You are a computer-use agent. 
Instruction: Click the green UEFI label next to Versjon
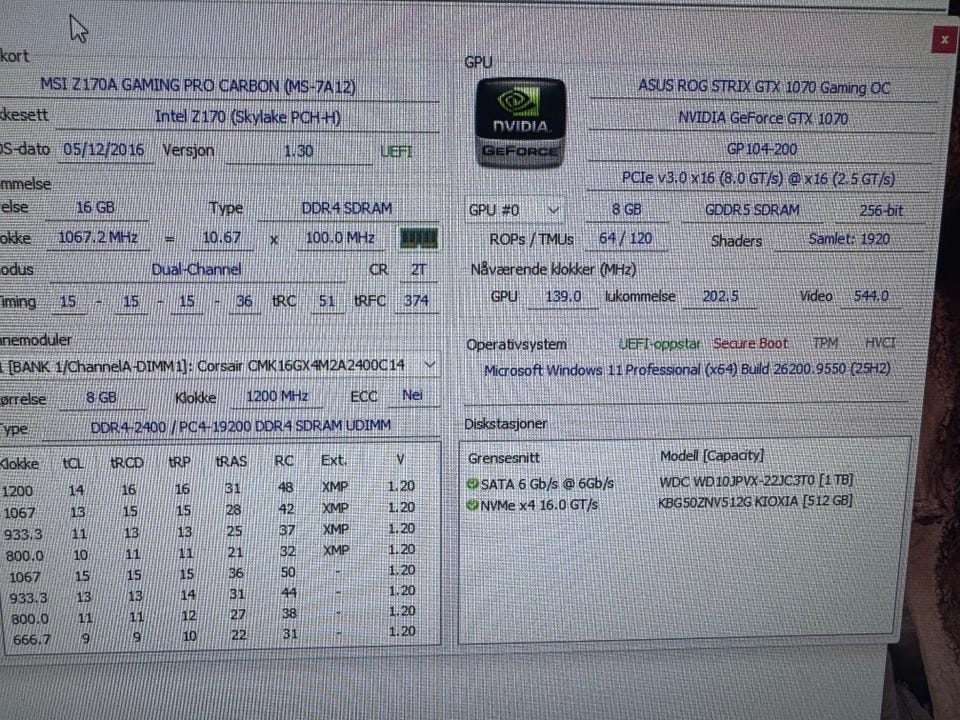397,151
